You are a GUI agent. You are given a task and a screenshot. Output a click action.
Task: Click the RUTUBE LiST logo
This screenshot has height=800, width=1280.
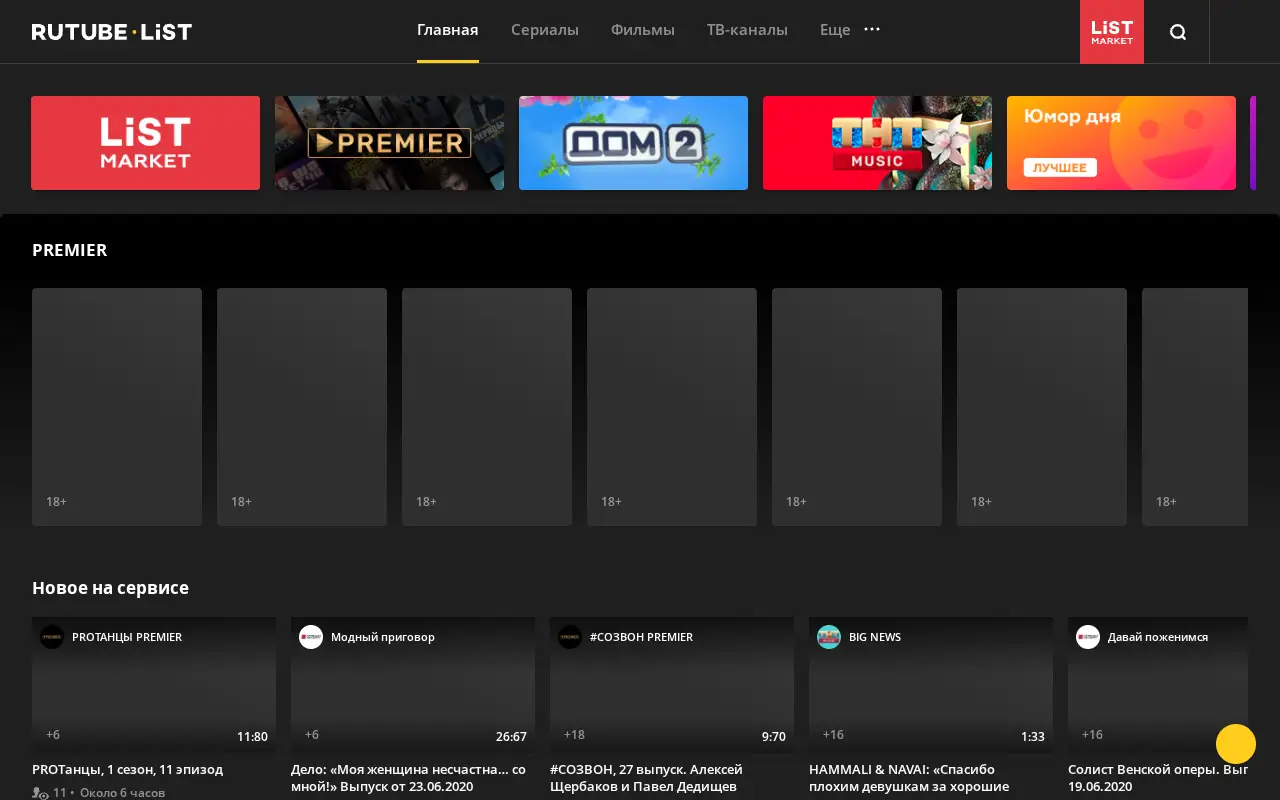112,32
